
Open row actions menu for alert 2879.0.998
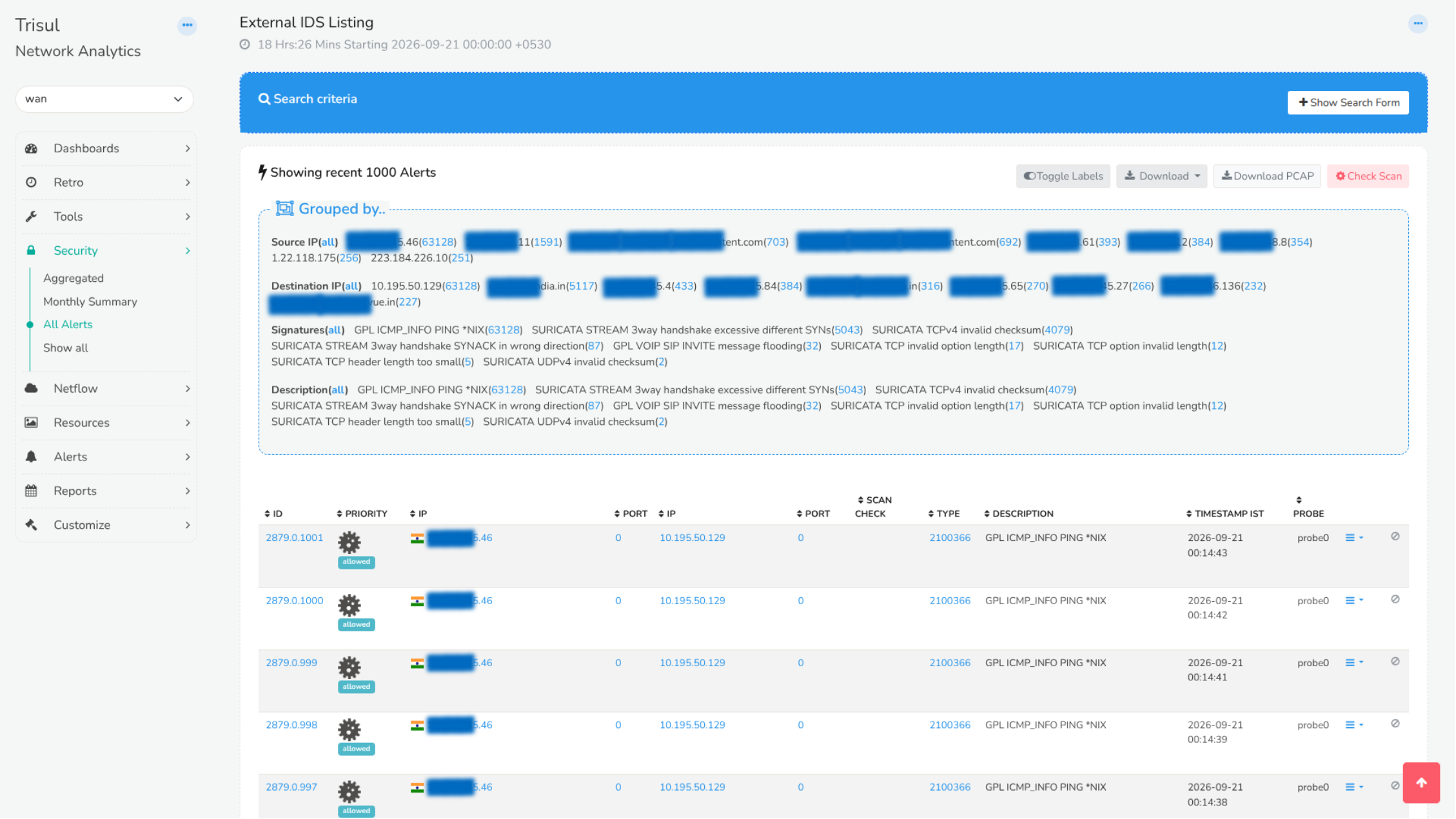click(x=1354, y=725)
